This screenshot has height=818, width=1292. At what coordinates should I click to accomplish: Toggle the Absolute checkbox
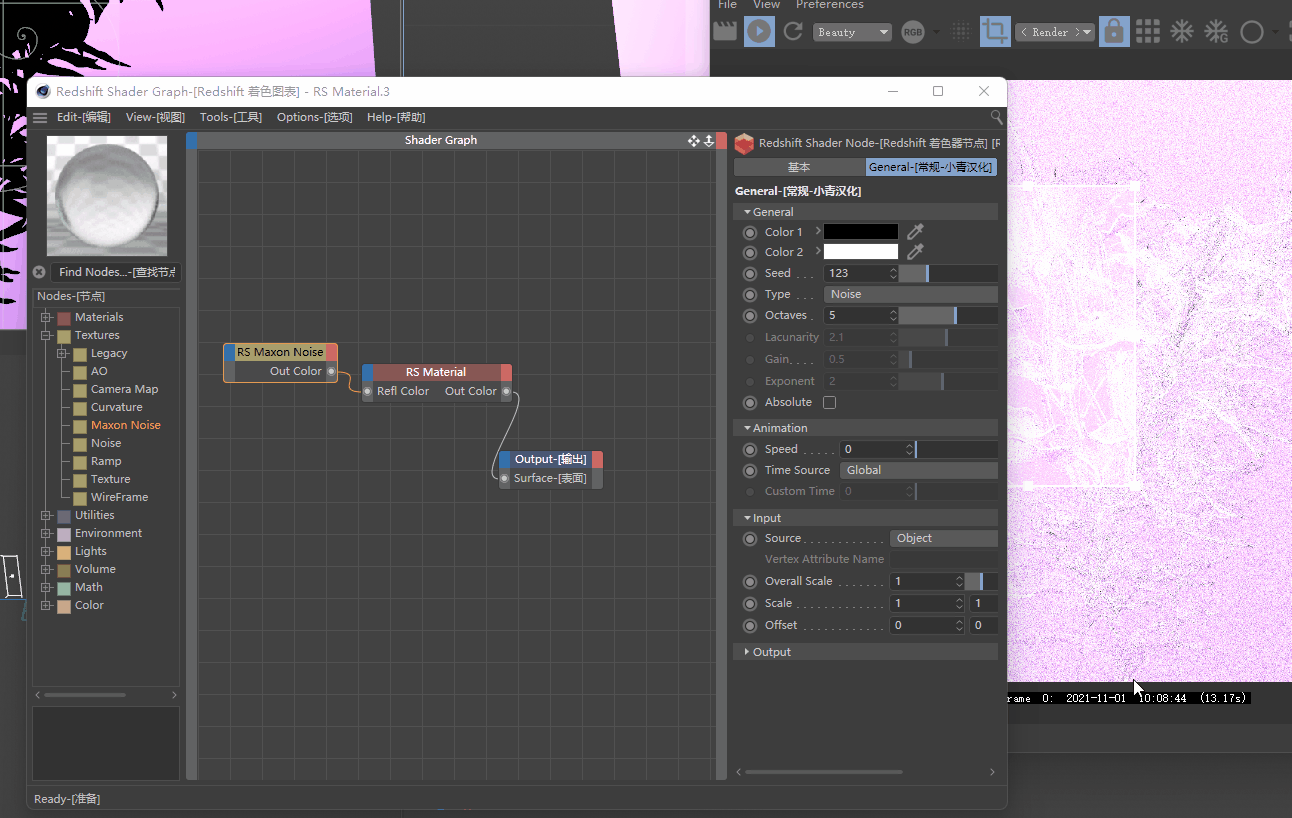click(829, 402)
